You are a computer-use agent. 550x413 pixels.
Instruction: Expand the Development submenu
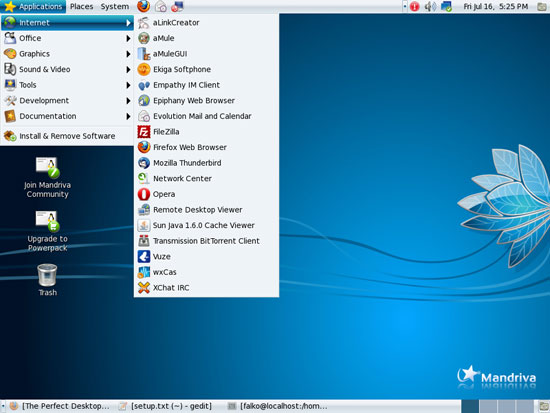(67, 101)
